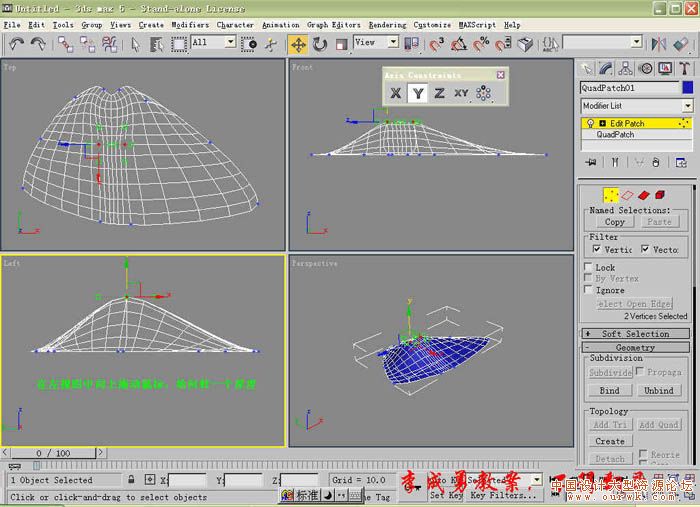Viewport: 700px width, 507px height.
Task: Click the Angle Snap toggle icon
Action: (x=459, y=44)
